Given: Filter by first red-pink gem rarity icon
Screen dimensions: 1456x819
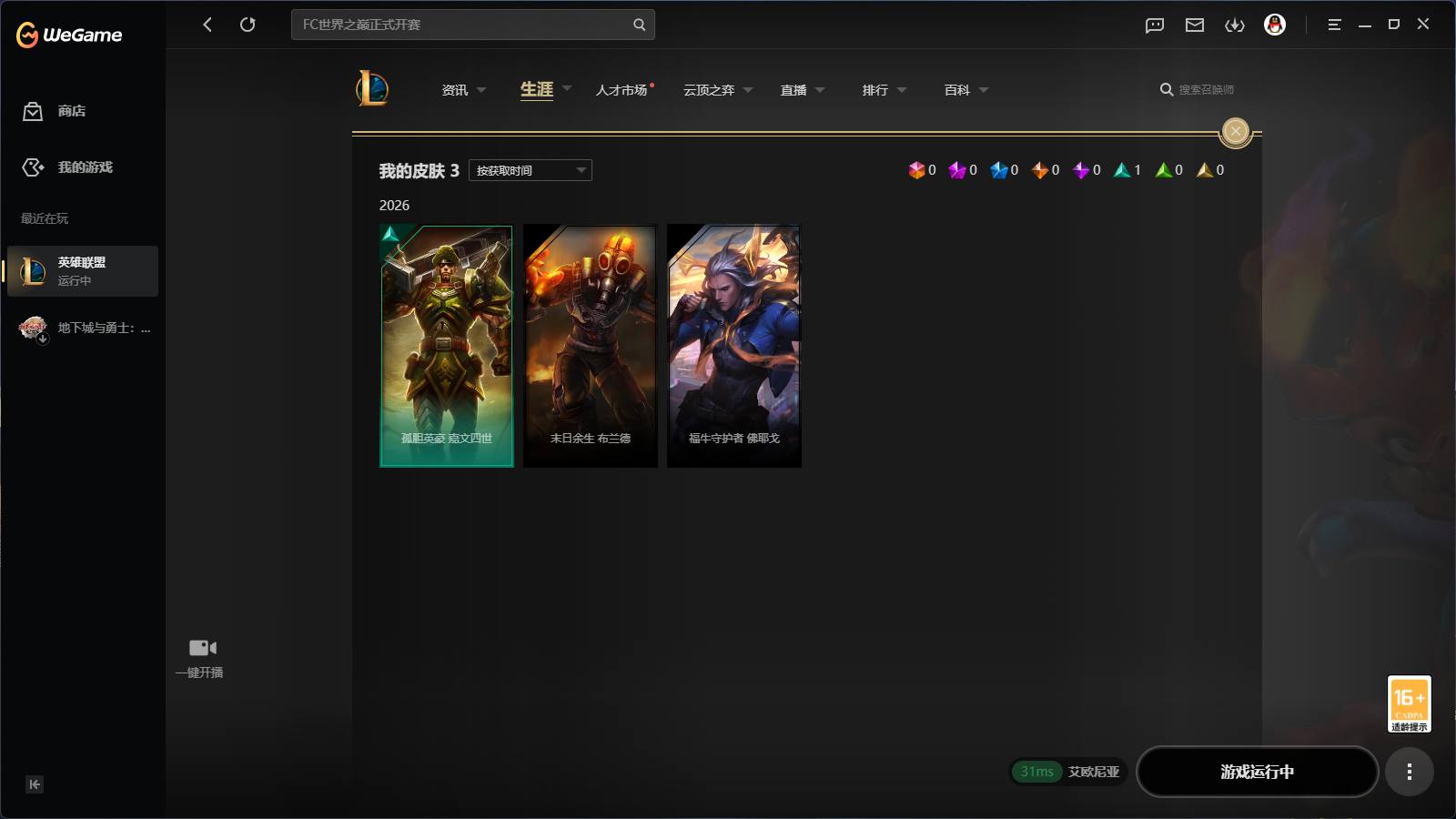Looking at the screenshot, I should click(x=915, y=170).
